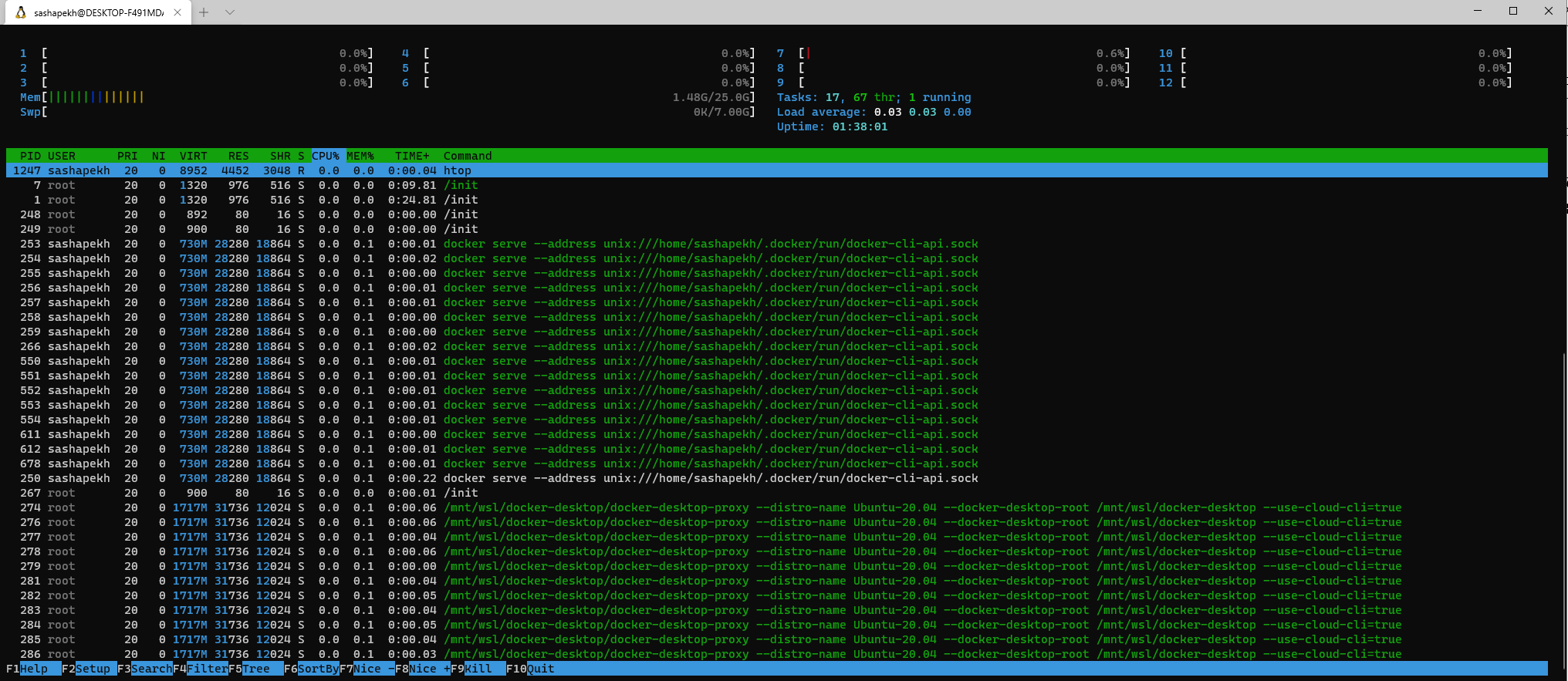Open the new tab profile dropdown arrow
Image resolution: width=1568 pixels, height=681 pixels.
click(230, 12)
